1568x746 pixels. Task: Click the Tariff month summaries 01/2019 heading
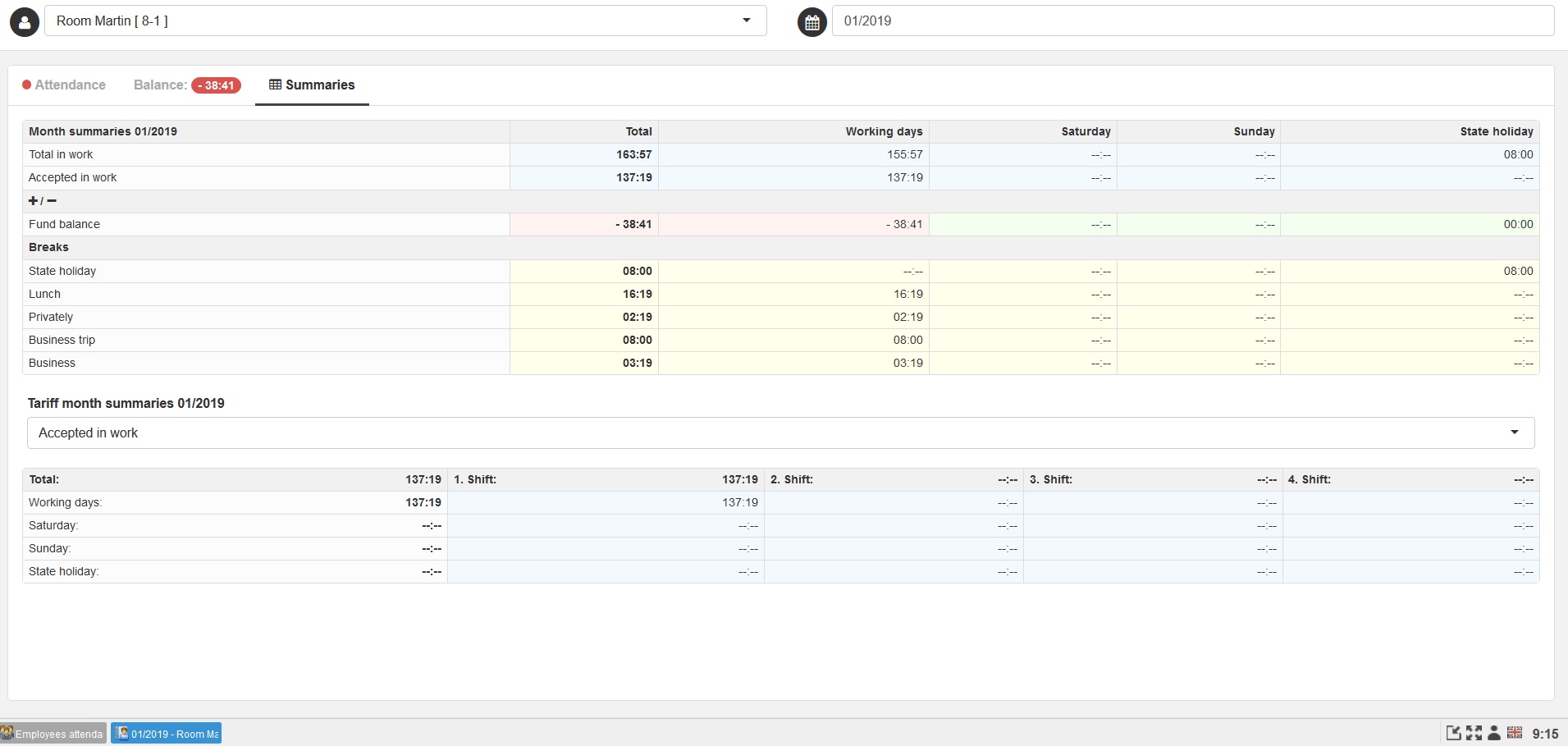(126, 403)
